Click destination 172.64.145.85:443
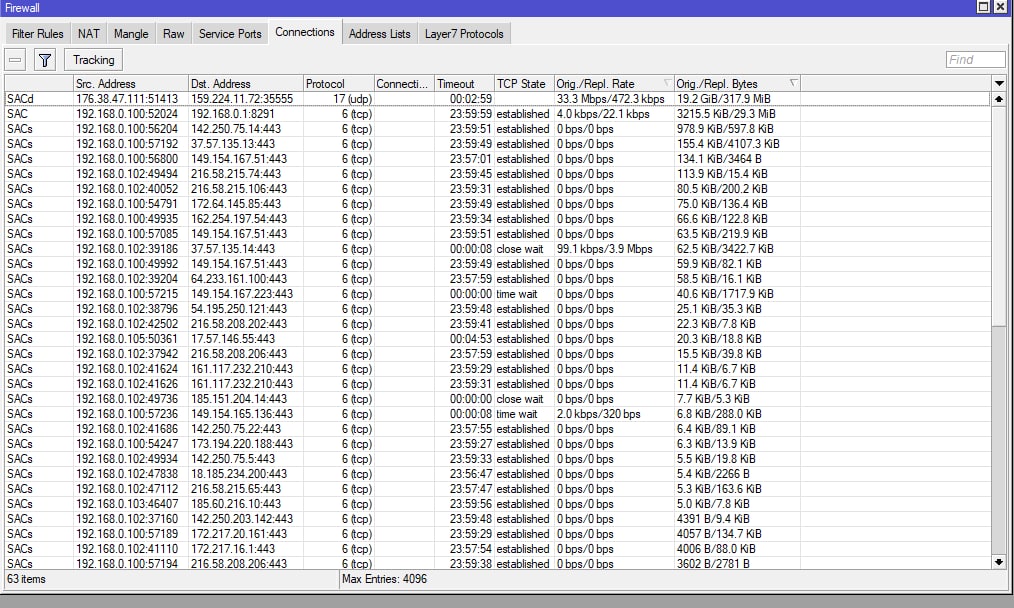 (235, 204)
